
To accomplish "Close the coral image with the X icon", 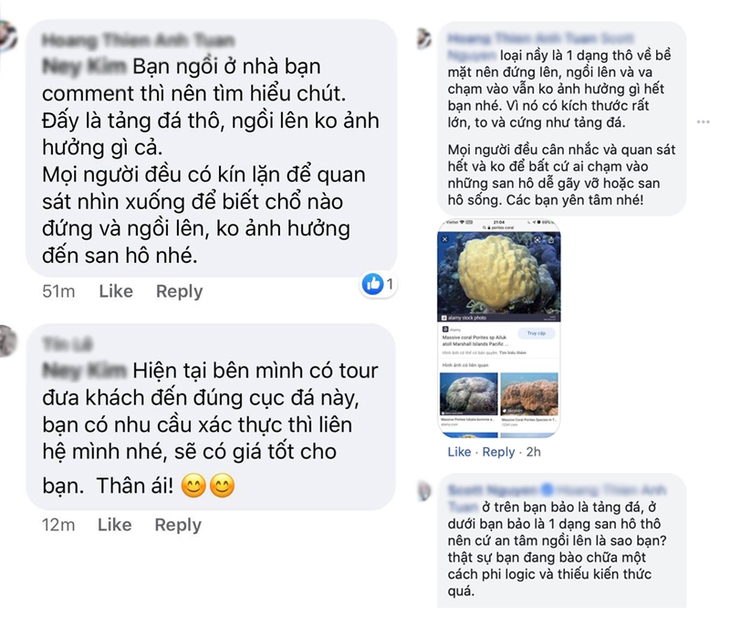I will (x=445, y=240).
